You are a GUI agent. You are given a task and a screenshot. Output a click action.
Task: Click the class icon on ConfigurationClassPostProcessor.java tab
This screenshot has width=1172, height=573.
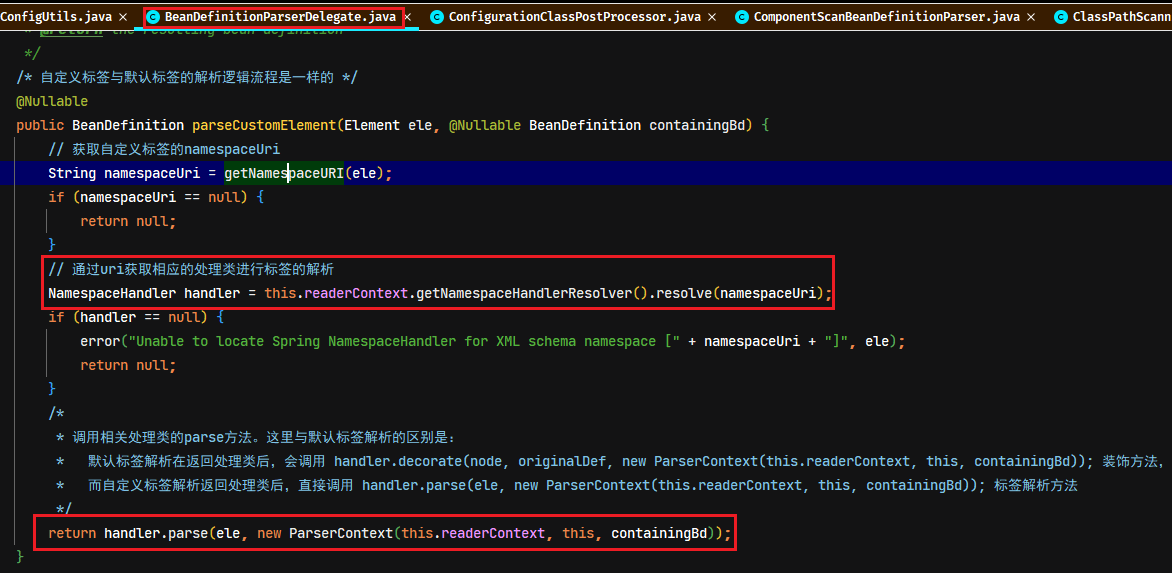pos(437,16)
